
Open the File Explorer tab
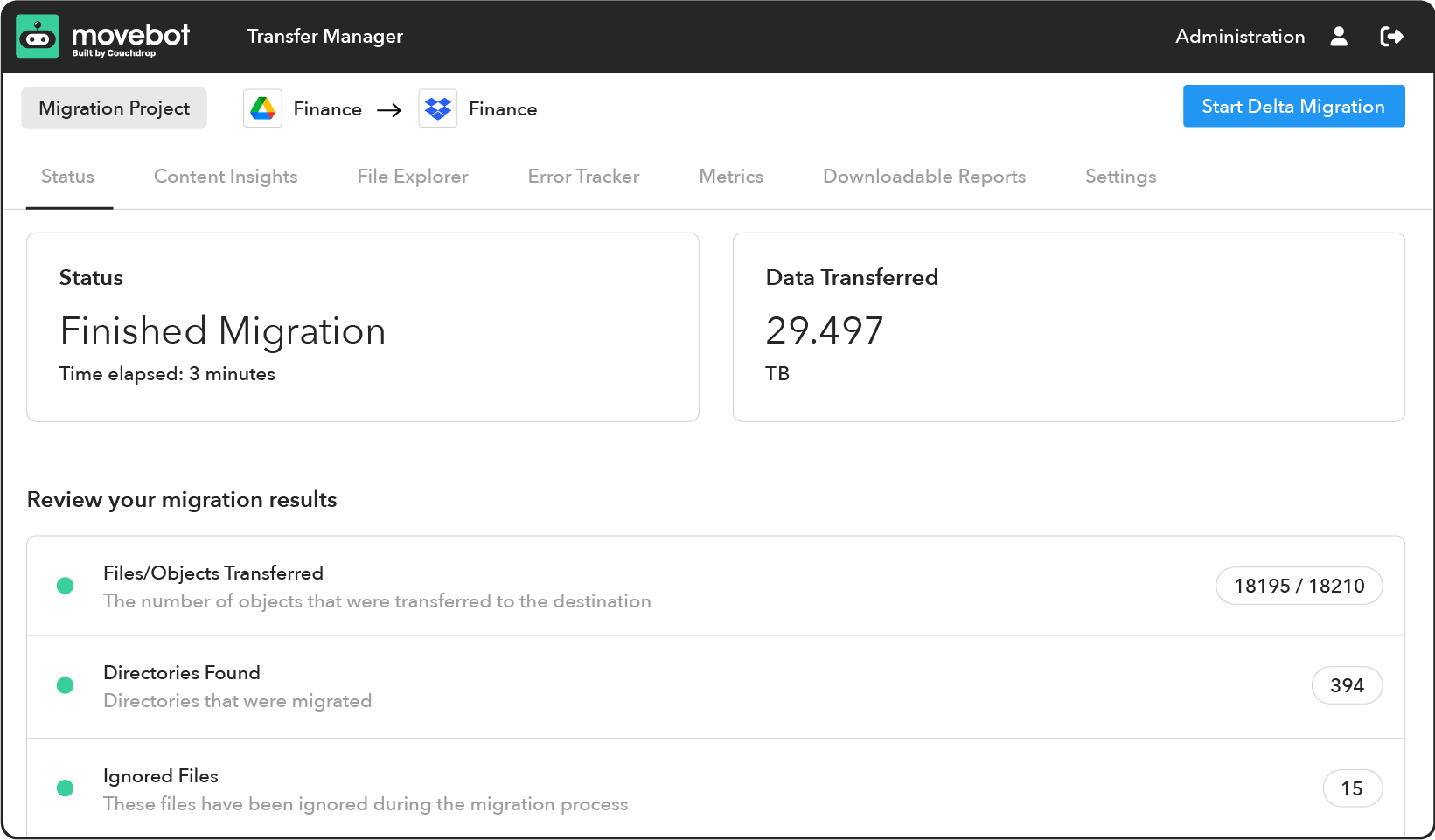click(413, 177)
